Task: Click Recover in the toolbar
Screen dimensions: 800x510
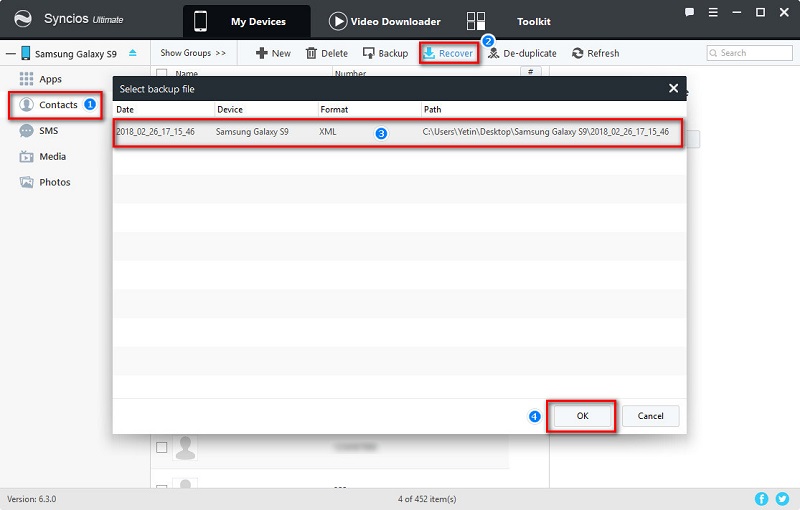Action: point(448,53)
